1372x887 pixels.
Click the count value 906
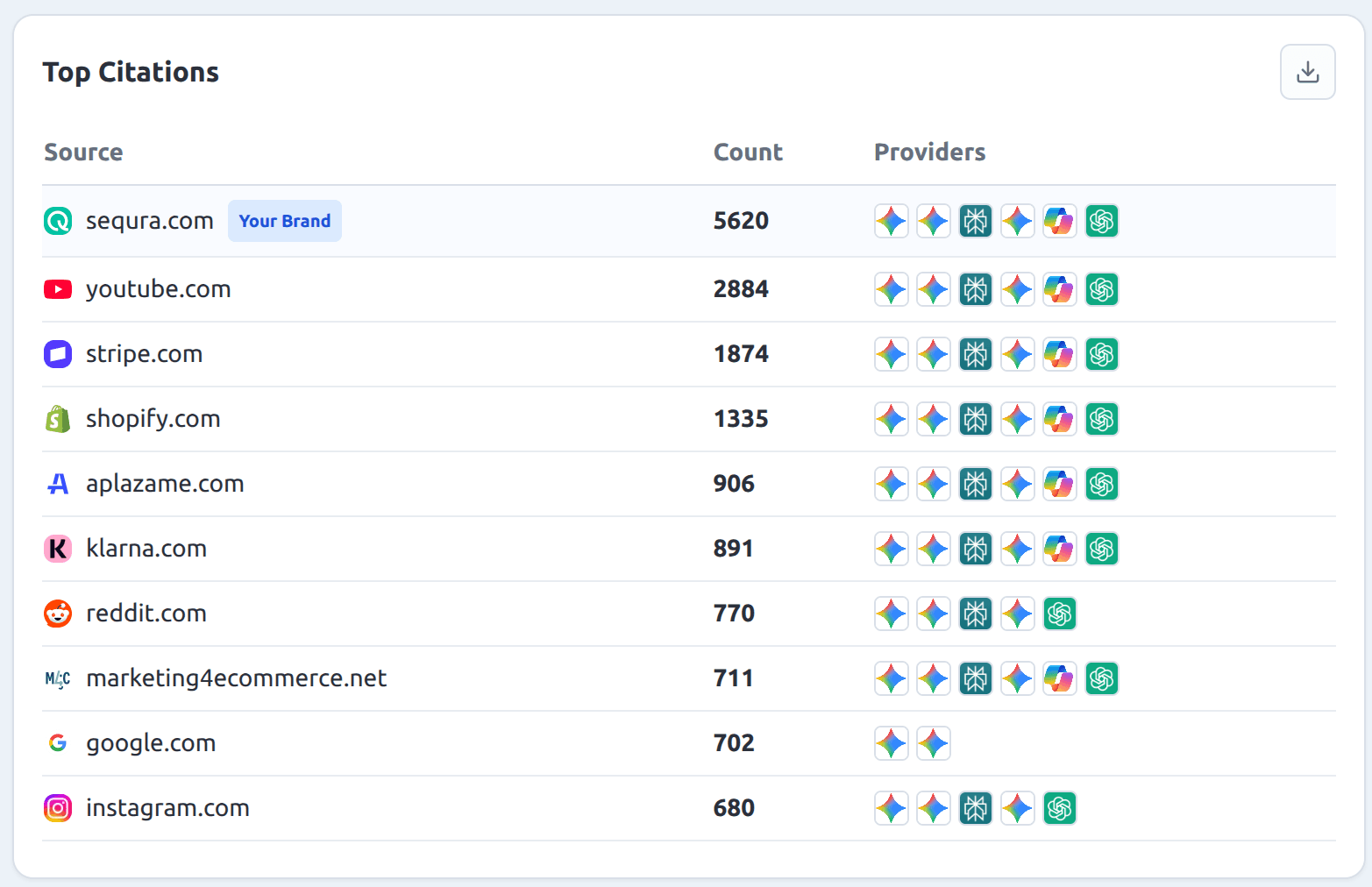(x=734, y=484)
